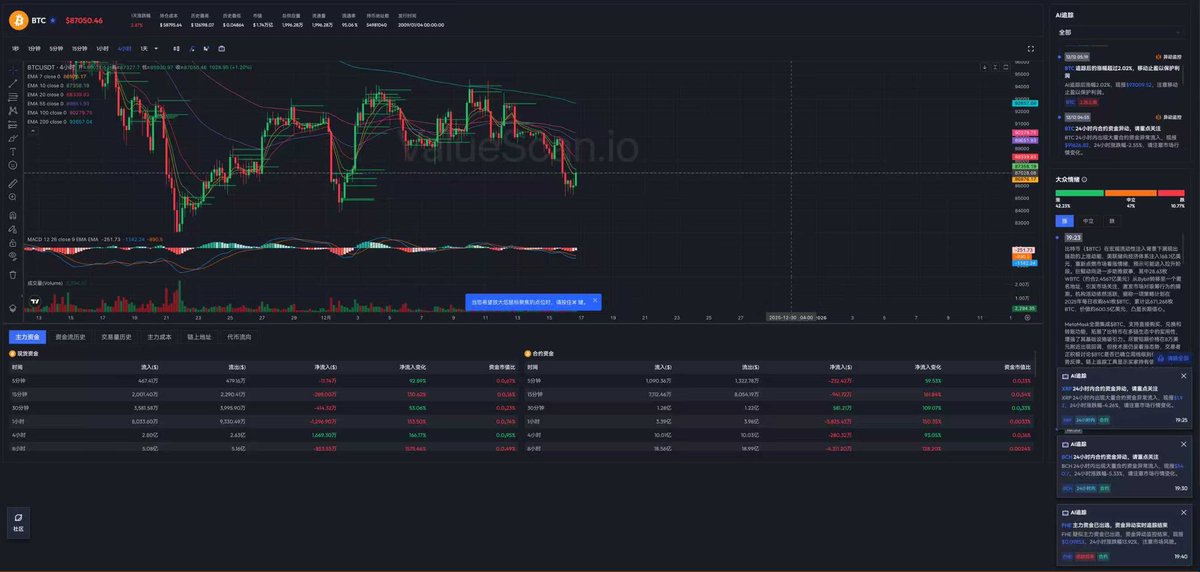Open the candlestick chart type icon

click(177, 48)
